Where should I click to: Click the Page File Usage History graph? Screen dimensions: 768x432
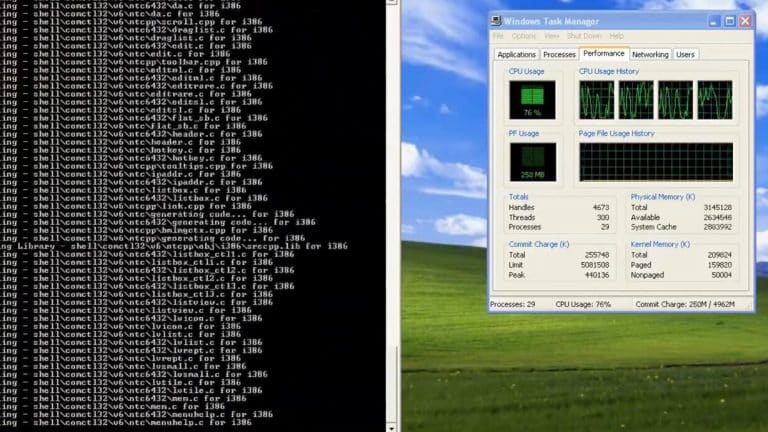coord(656,162)
